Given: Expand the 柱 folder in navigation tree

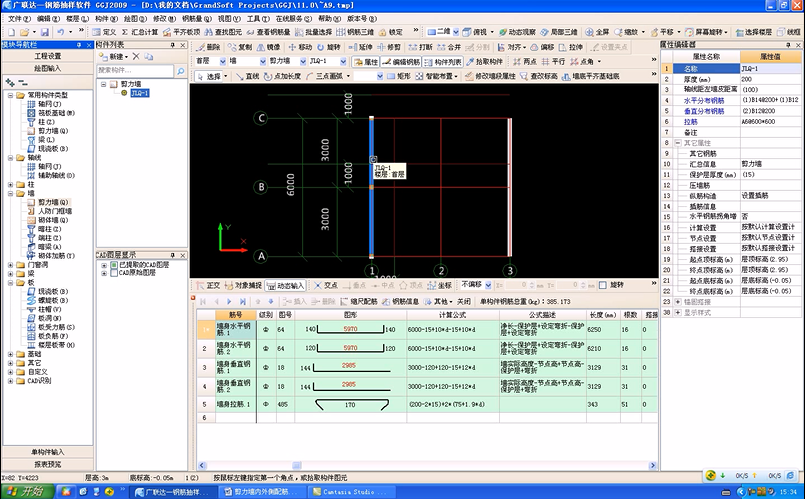Looking at the screenshot, I should [x=11, y=184].
